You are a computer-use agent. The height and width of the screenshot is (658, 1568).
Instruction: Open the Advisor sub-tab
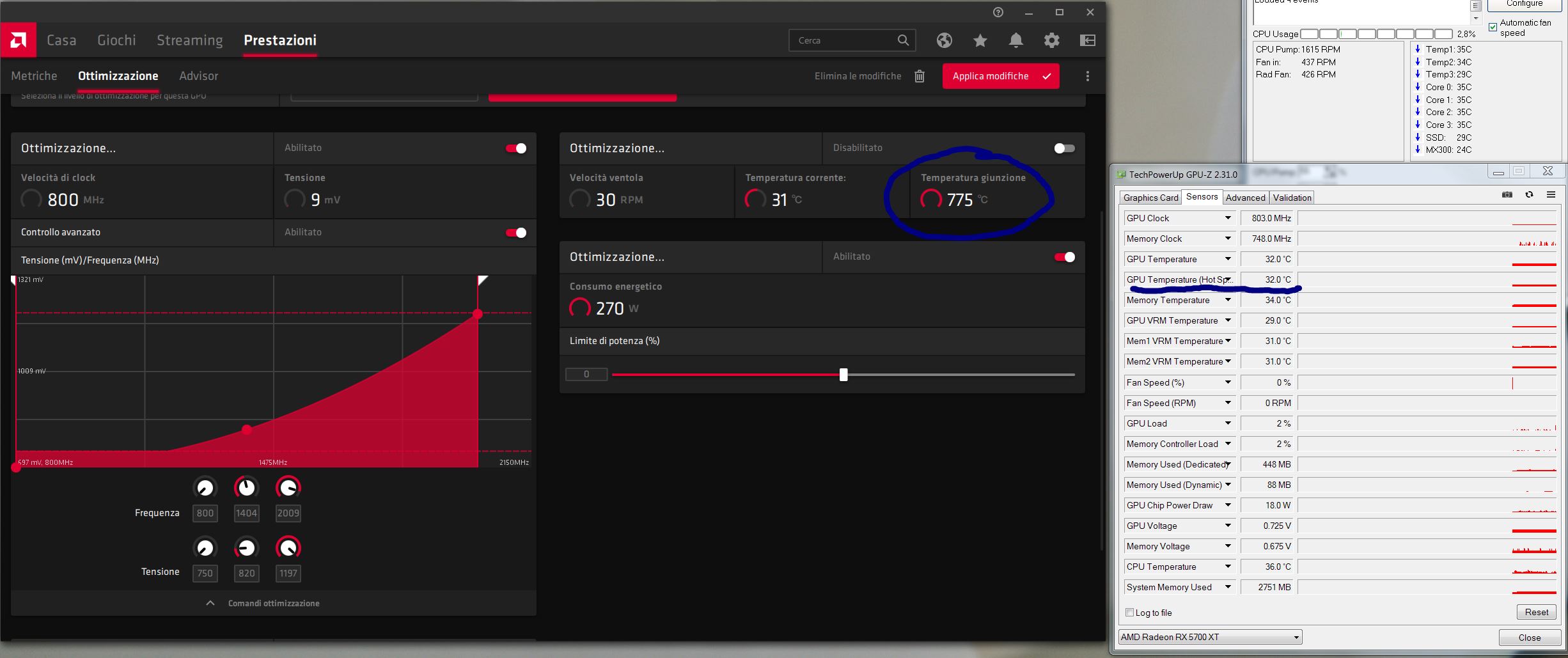198,76
